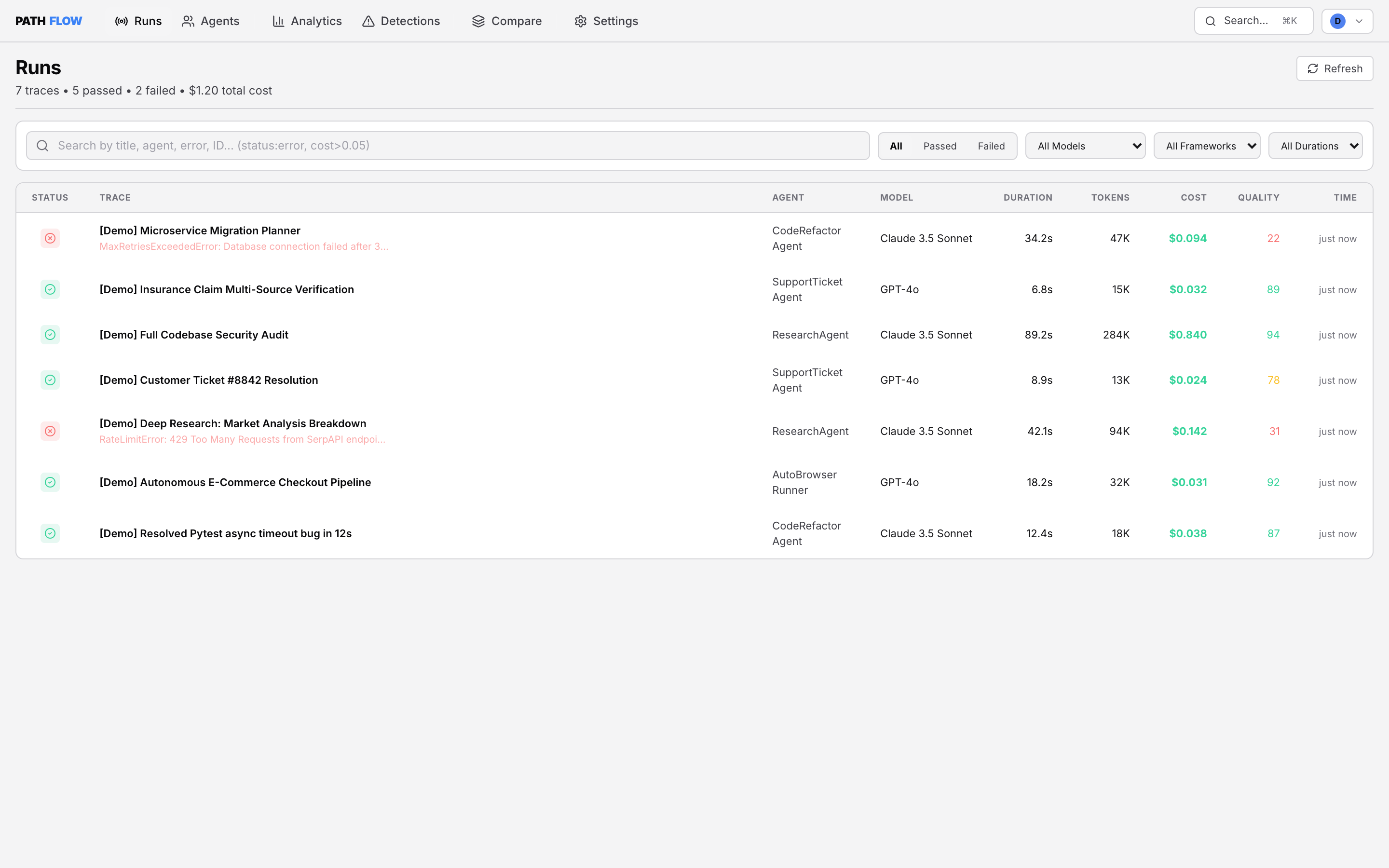Viewport: 1389px width, 868px height.
Task: Switch to the Analytics tab
Action: click(x=307, y=21)
